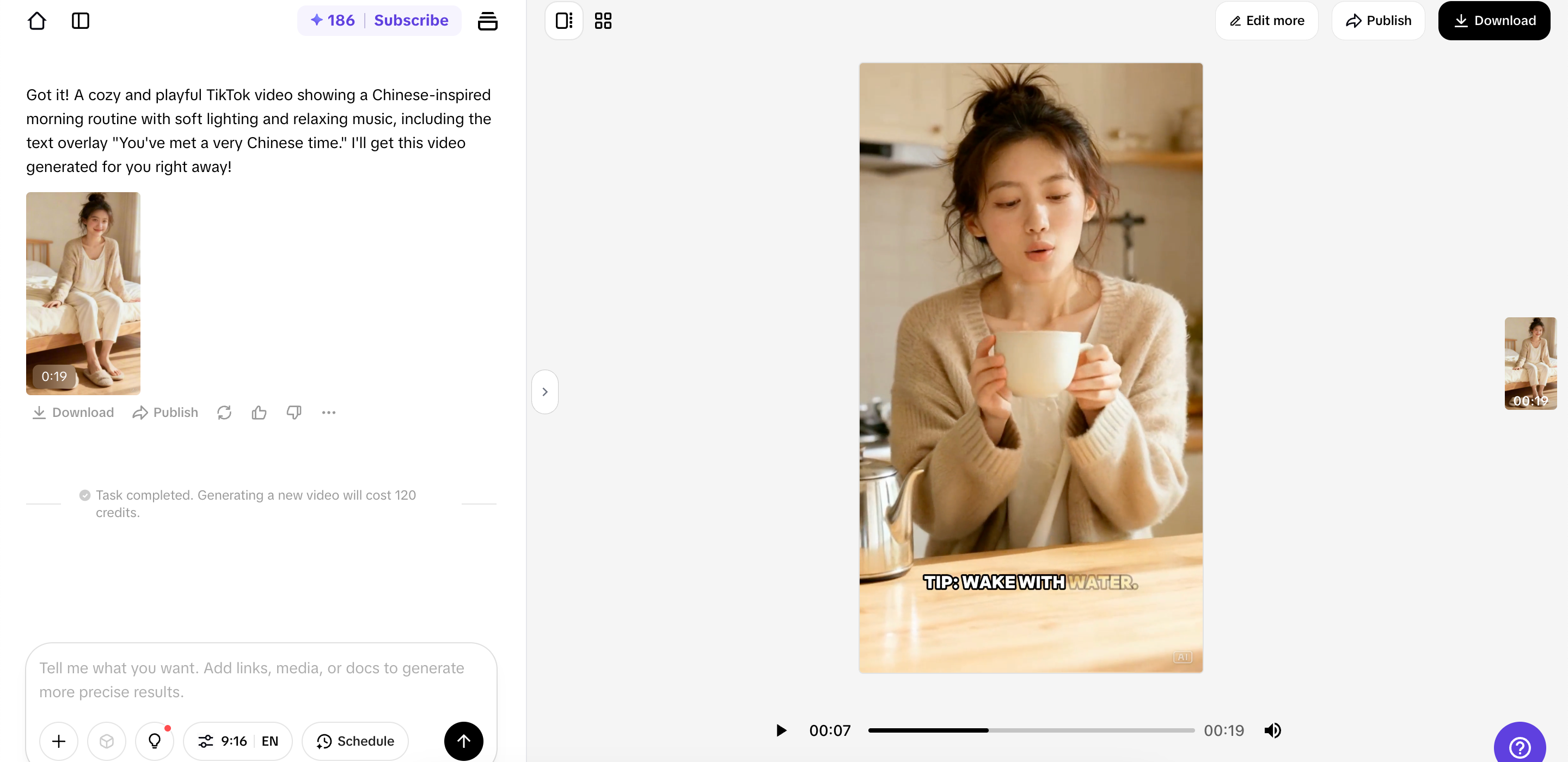Open the help question mark button

pos(1520,747)
